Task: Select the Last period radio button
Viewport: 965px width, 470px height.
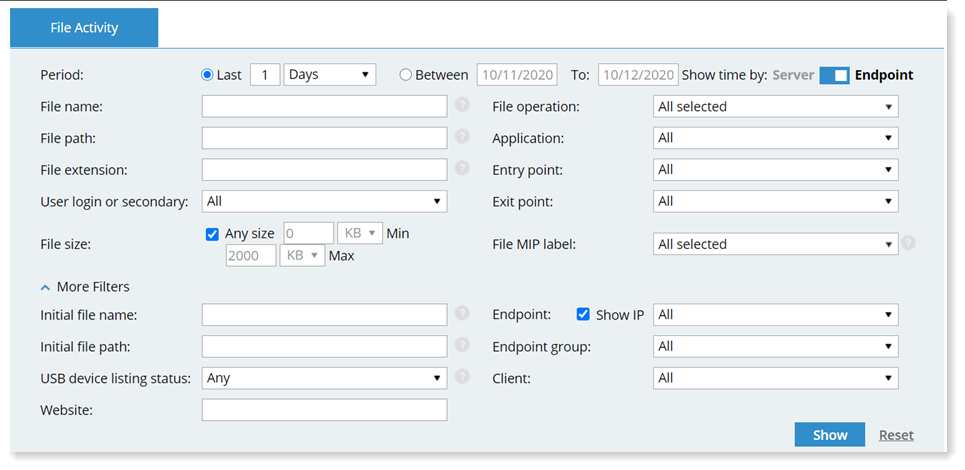Action: (208, 74)
